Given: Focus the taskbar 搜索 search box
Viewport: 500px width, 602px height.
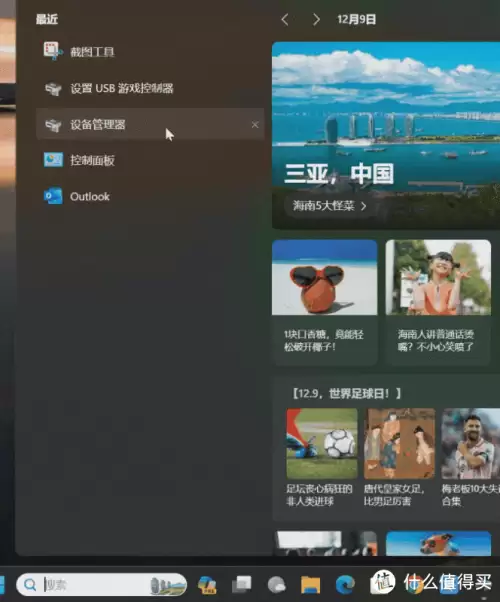Looking at the screenshot, I should coord(101,585).
